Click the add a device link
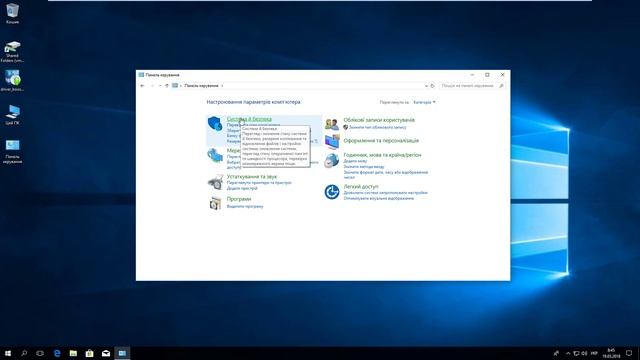This screenshot has width=640, height=360. pyautogui.click(x=242, y=189)
